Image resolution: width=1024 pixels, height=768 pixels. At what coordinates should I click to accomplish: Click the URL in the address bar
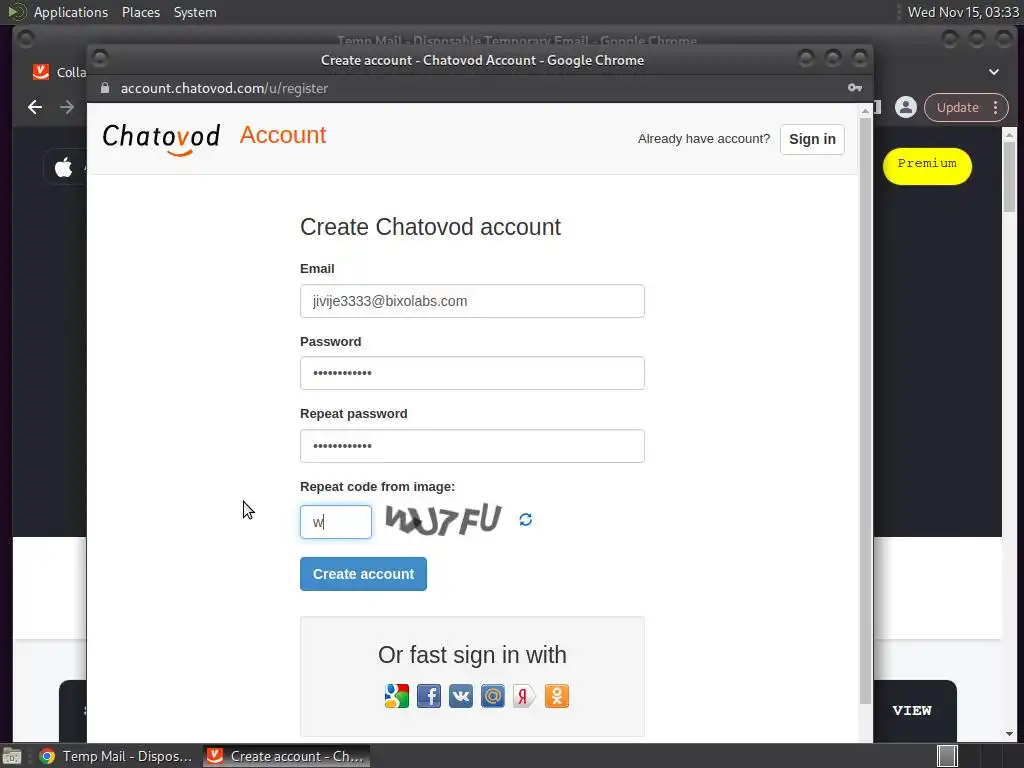point(224,88)
